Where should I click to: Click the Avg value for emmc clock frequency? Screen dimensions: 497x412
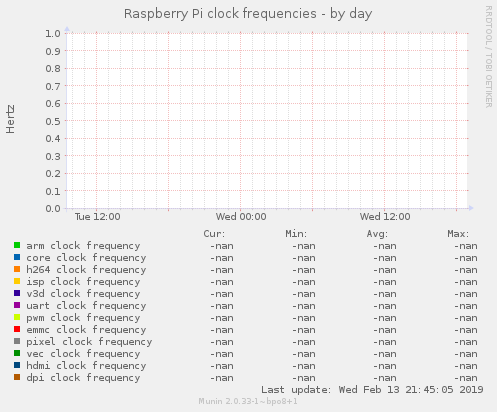click(385, 330)
